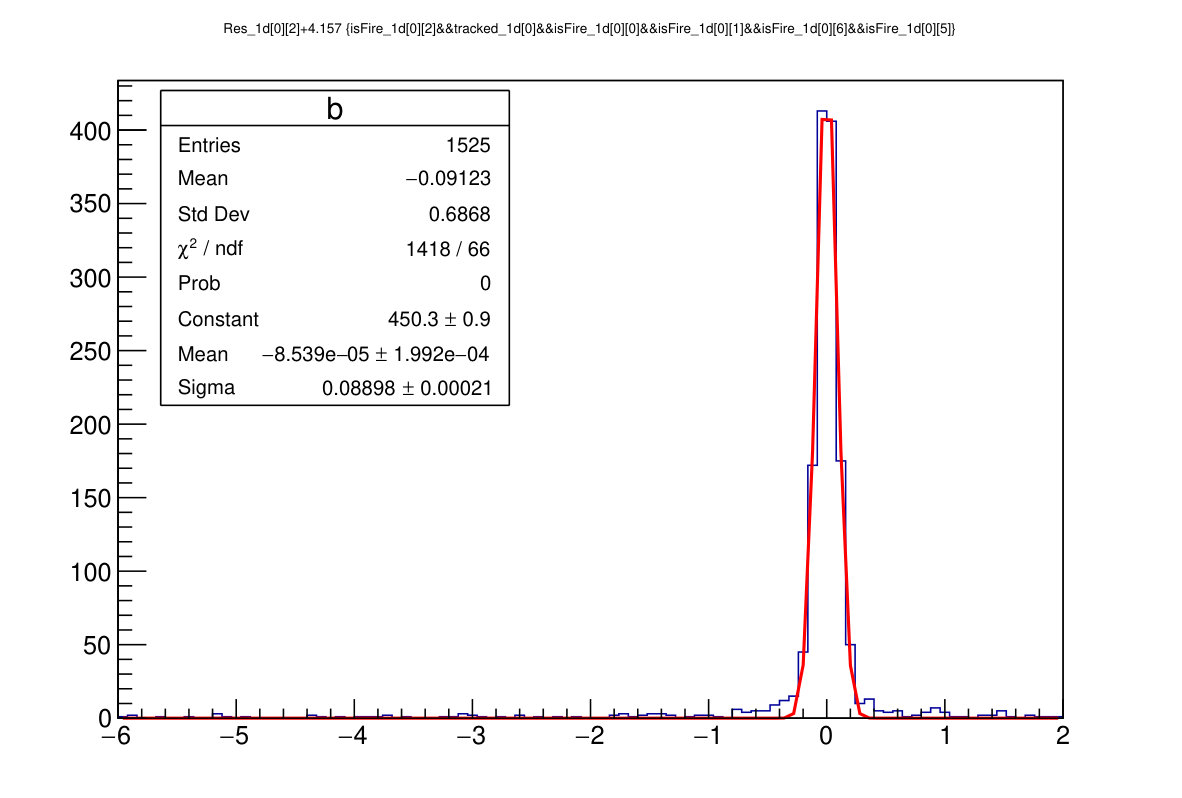Image resolution: width=1182 pixels, height=798 pixels.
Task: Click the x-axis label 1
Action: coord(945,735)
